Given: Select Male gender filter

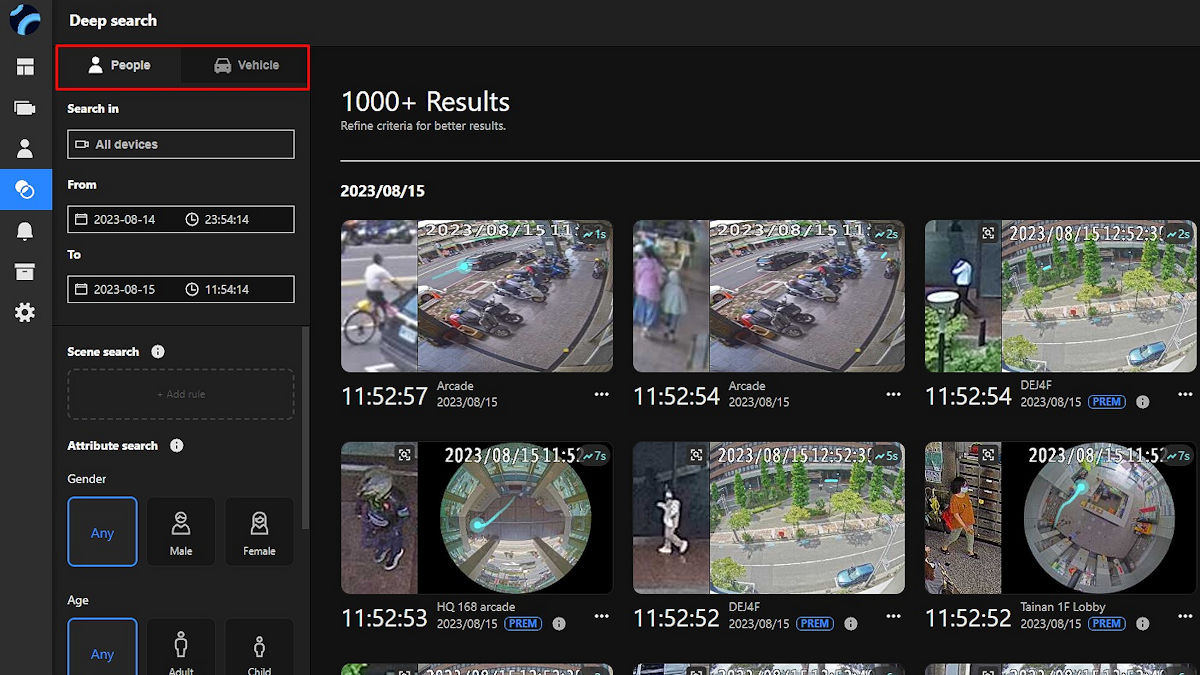Looking at the screenshot, I should (x=181, y=532).
